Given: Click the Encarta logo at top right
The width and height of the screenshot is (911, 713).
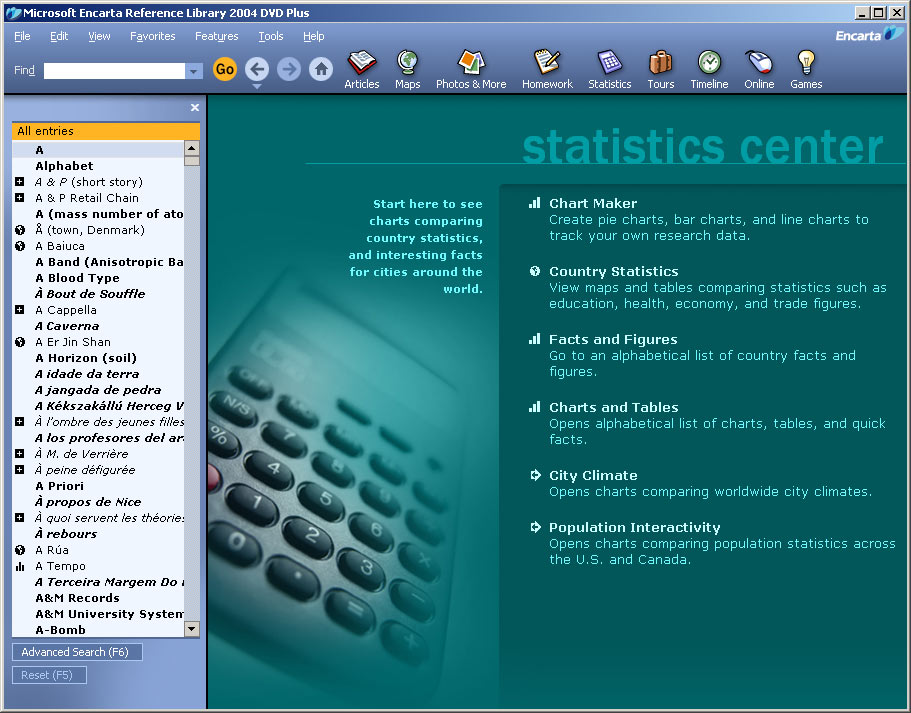Looking at the screenshot, I should coord(869,35).
